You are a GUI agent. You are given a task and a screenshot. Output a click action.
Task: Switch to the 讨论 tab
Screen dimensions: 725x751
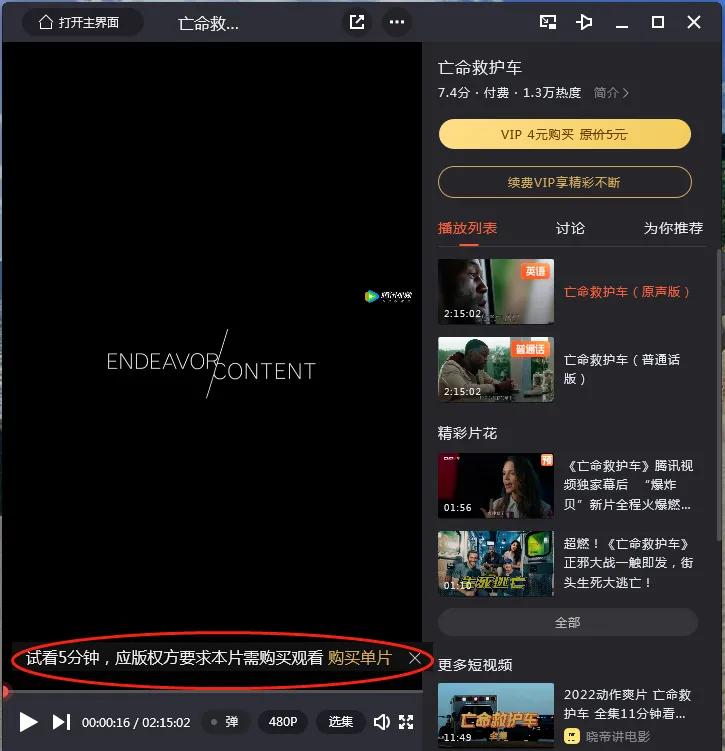570,228
